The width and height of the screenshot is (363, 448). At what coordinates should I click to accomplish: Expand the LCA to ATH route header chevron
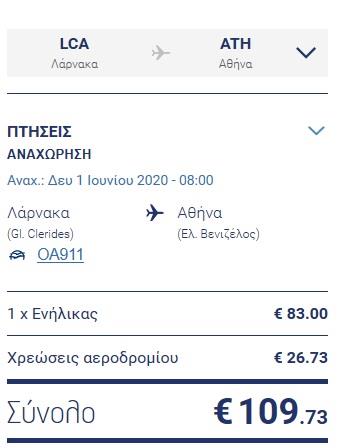306,52
